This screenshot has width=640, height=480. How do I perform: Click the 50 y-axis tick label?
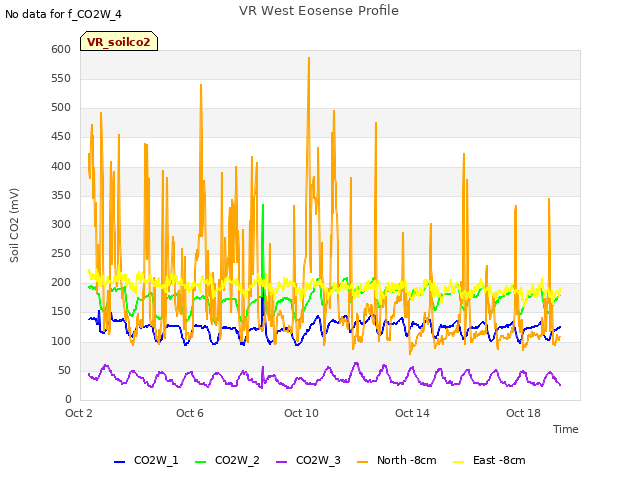tap(64, 370)
